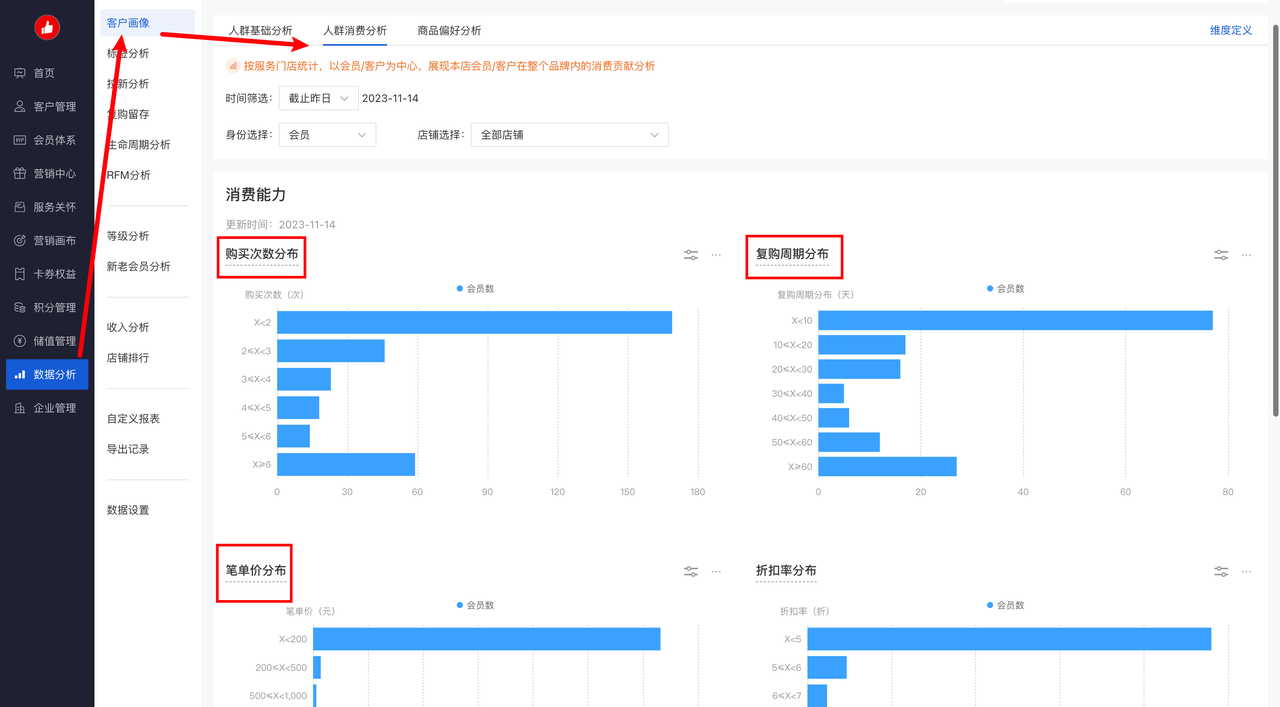The width and height of the screenshot is (1280, 707).
Task: Expand the 身份选择 会员 dropdown
Action: pyautogui.click(x=327, y=134)
